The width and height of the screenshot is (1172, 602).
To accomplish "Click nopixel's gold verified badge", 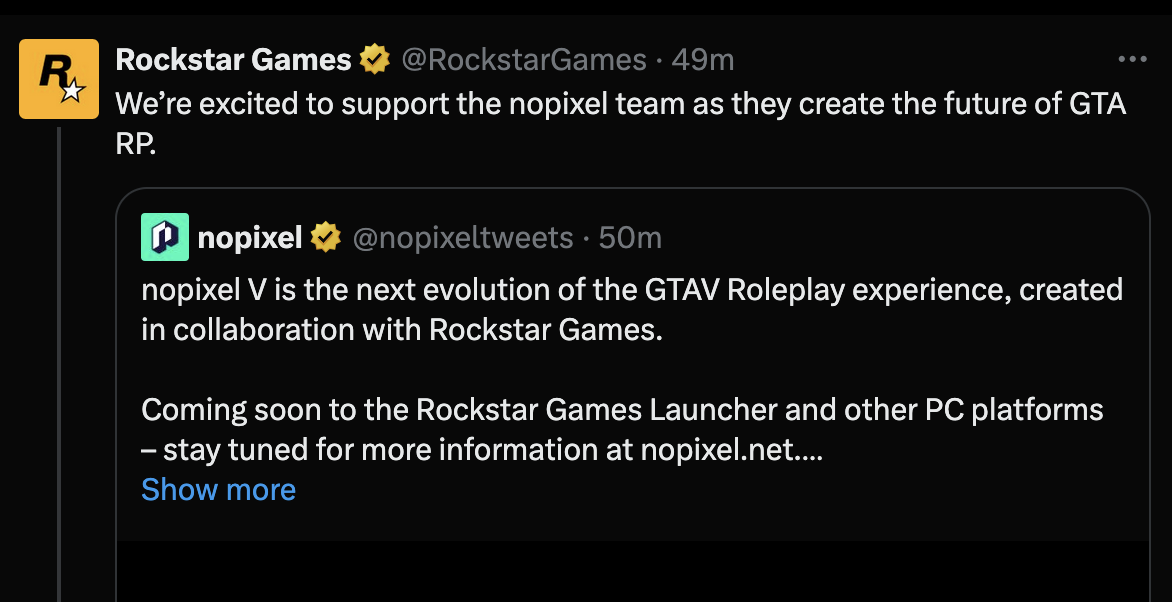I will [x=325, y=238].
